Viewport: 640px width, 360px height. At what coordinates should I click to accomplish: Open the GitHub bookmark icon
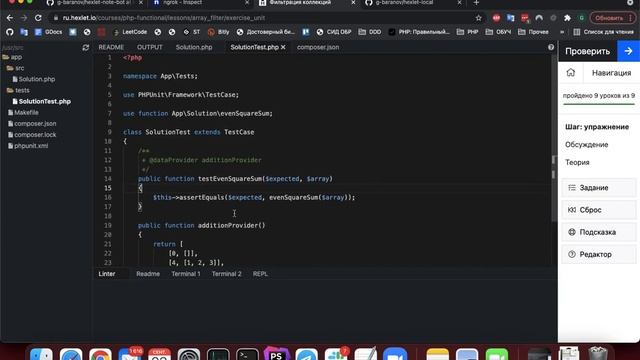10,32
